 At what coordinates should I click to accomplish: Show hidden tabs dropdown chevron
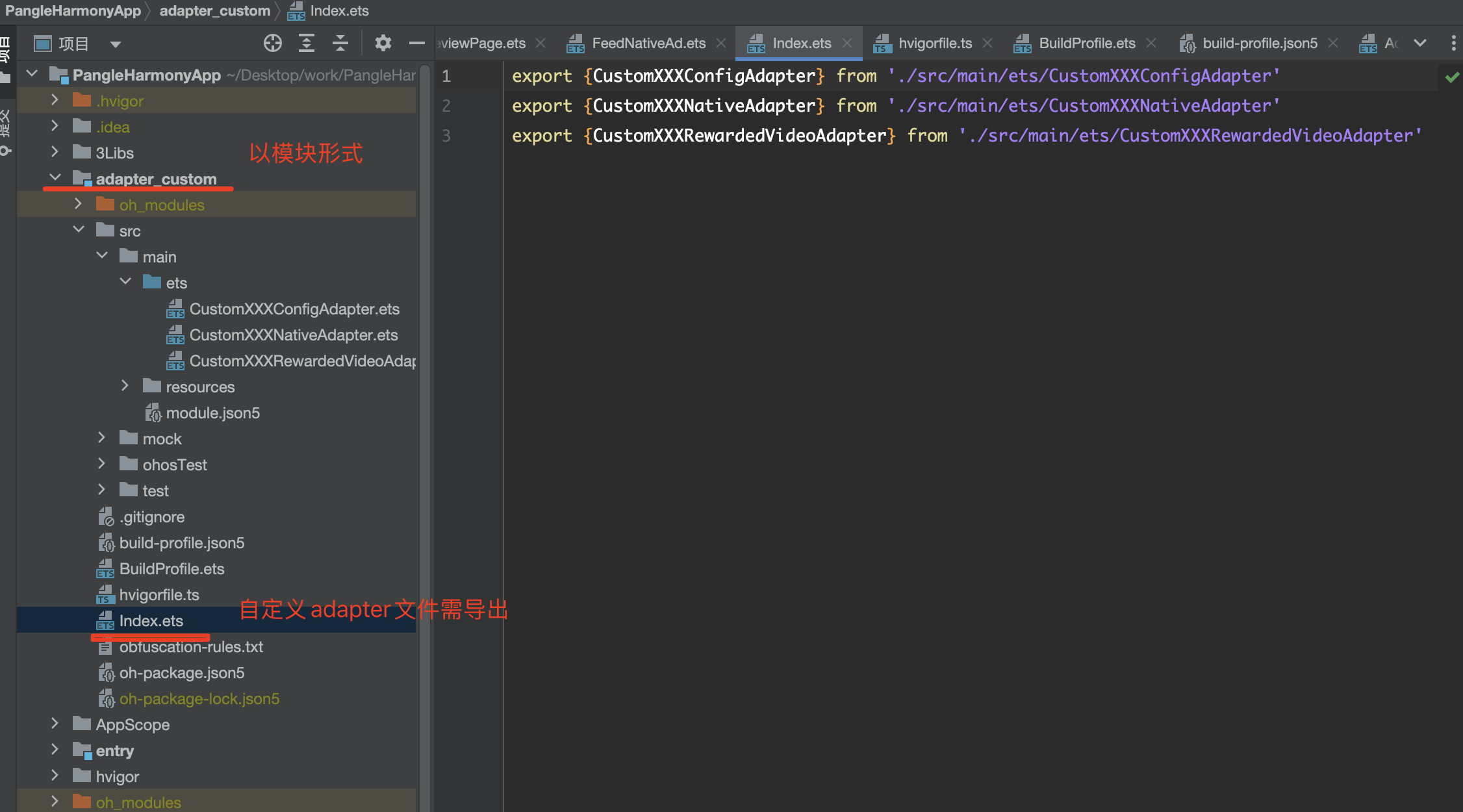[x=1420, y=43]
